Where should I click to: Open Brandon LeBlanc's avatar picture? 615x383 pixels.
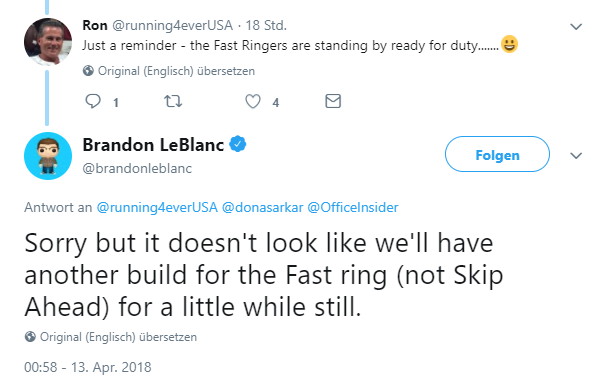(x=48, y=156)
